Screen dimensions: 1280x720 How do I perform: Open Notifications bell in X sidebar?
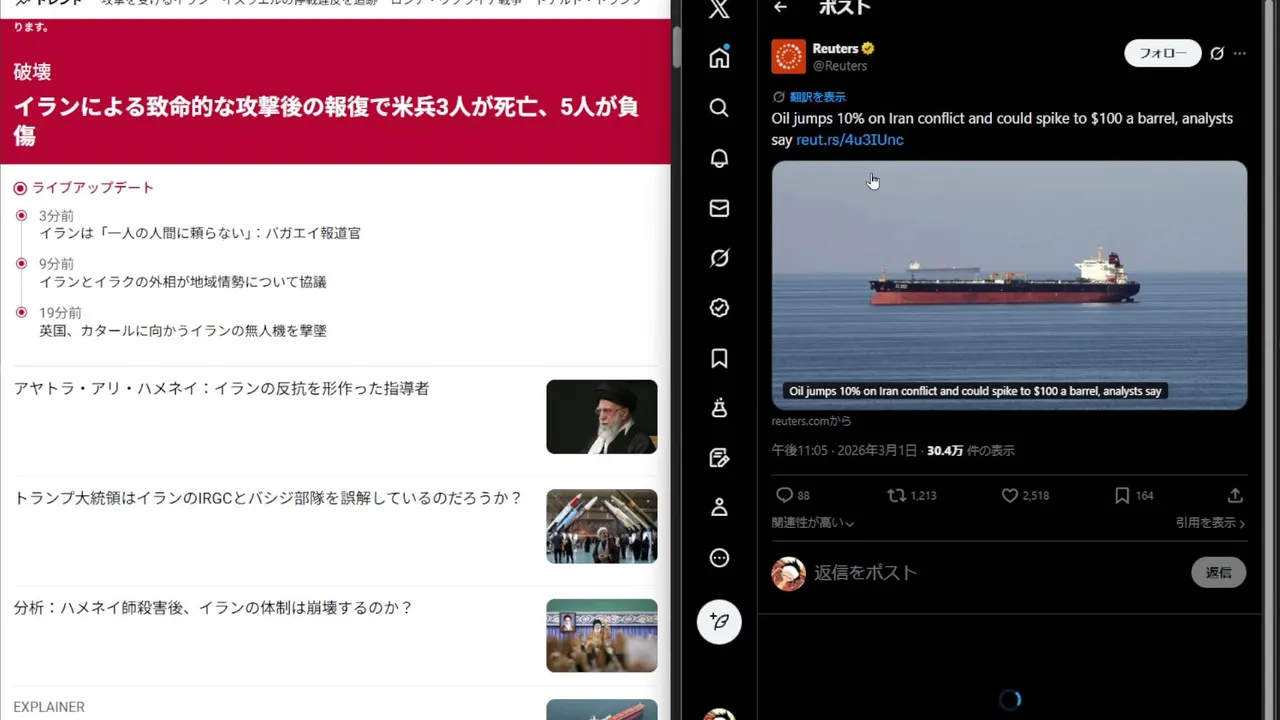(x=719, y=158)
